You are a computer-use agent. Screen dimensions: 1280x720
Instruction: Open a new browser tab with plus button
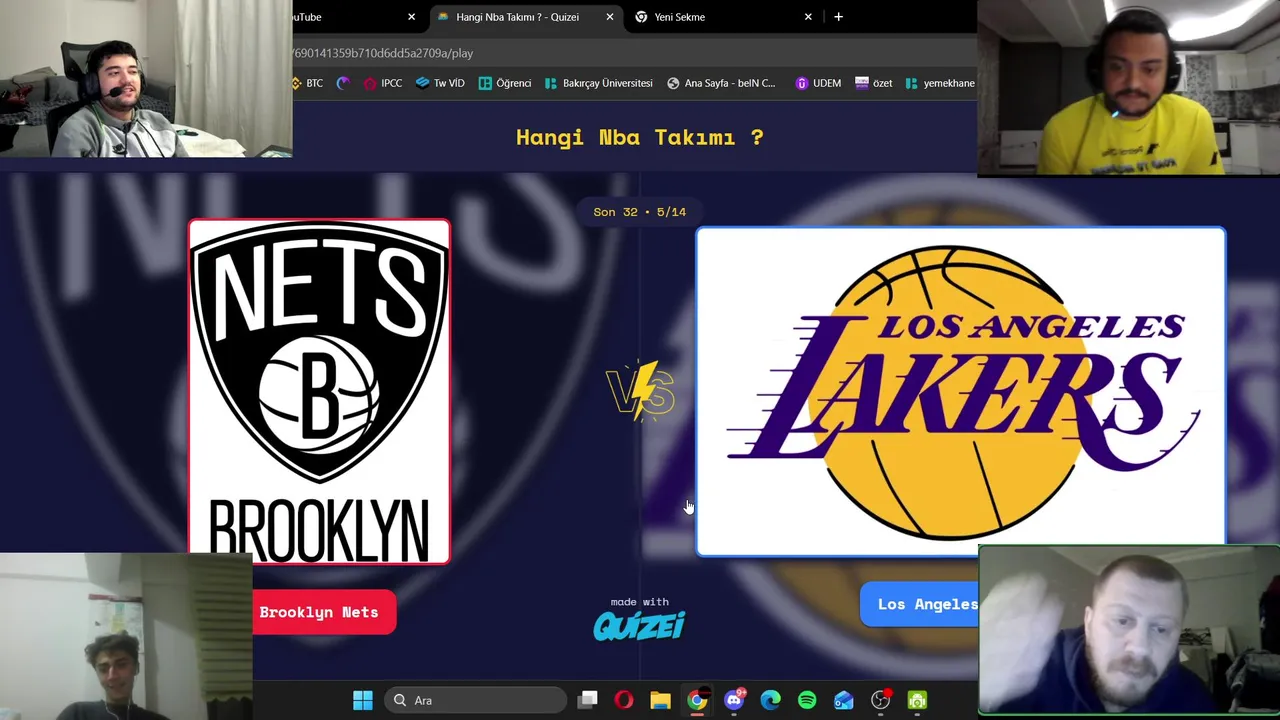838,17
